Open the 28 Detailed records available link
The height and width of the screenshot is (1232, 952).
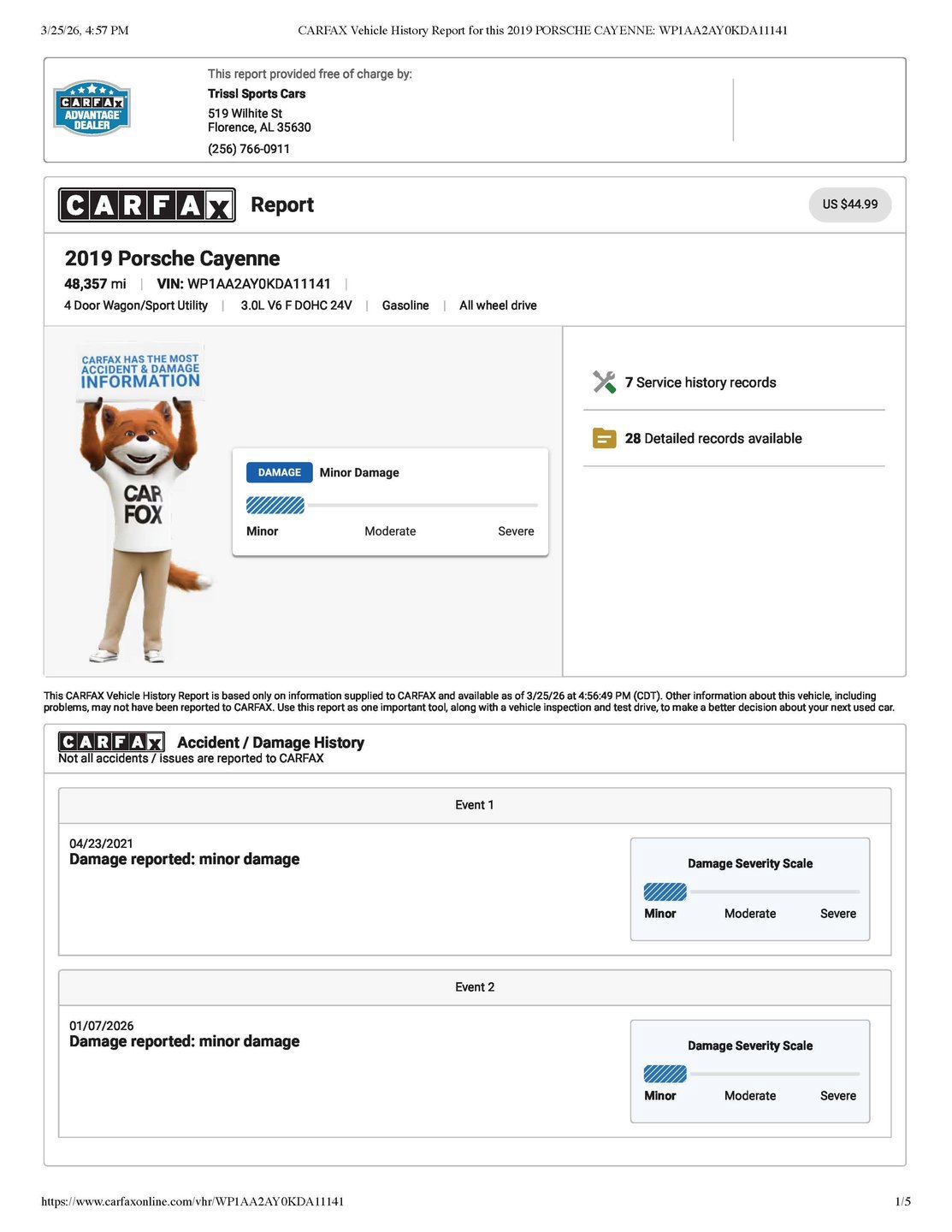tap(713, 439)
